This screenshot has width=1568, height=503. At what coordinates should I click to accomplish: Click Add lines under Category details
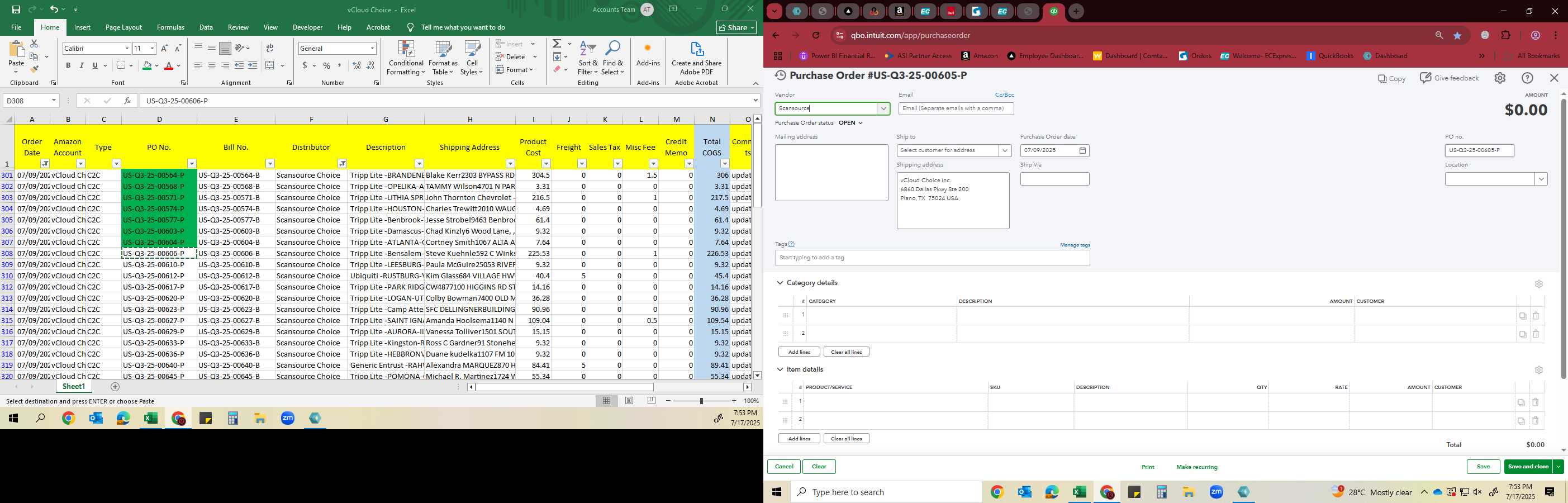[x=799, y=352]
